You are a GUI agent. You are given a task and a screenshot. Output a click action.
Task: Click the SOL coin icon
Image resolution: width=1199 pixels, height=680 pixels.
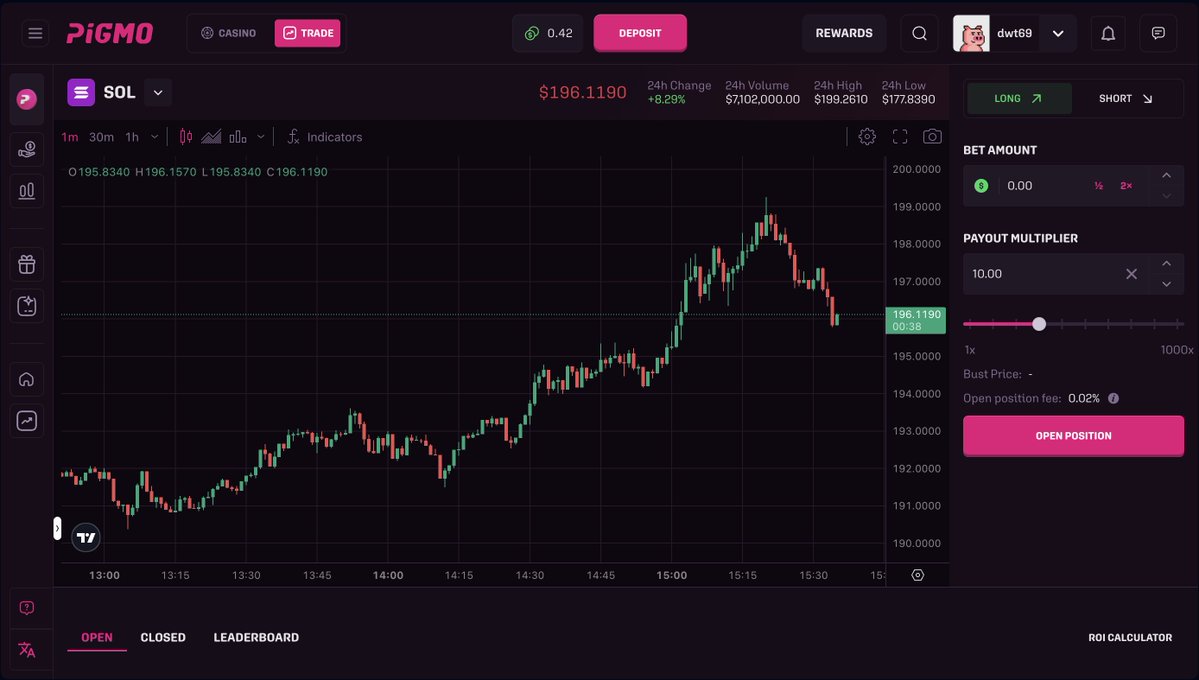81,93
